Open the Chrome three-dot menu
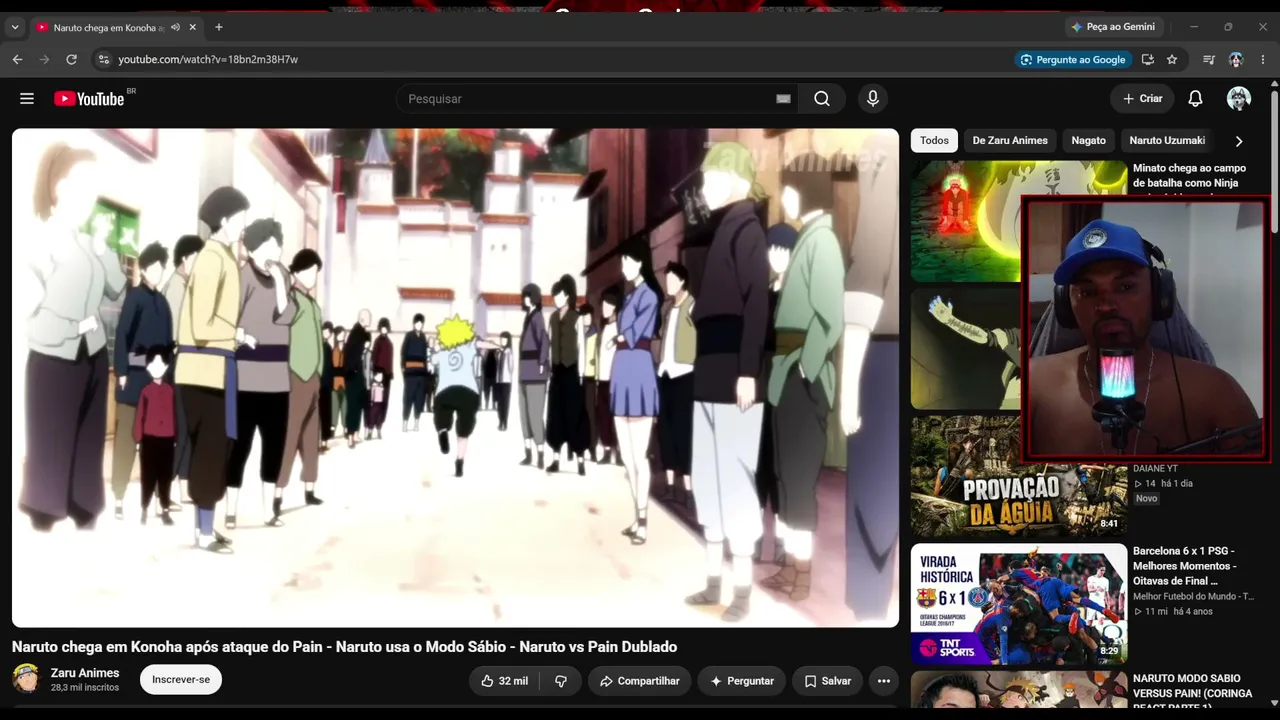The height and width of the screenshot is (720, 1280). pos(1263,60)
